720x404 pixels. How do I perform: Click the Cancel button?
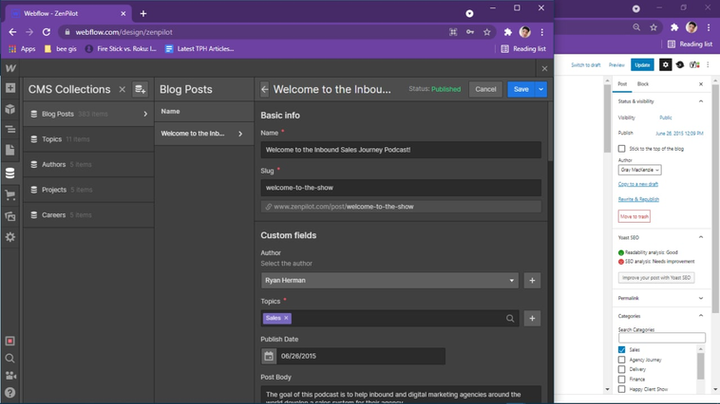[x=485, y=90]
